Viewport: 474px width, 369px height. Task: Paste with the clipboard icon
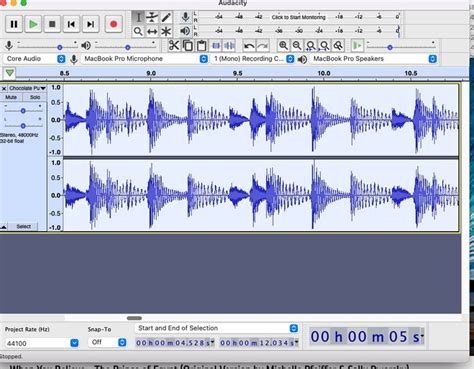click(x=201, y=45)
